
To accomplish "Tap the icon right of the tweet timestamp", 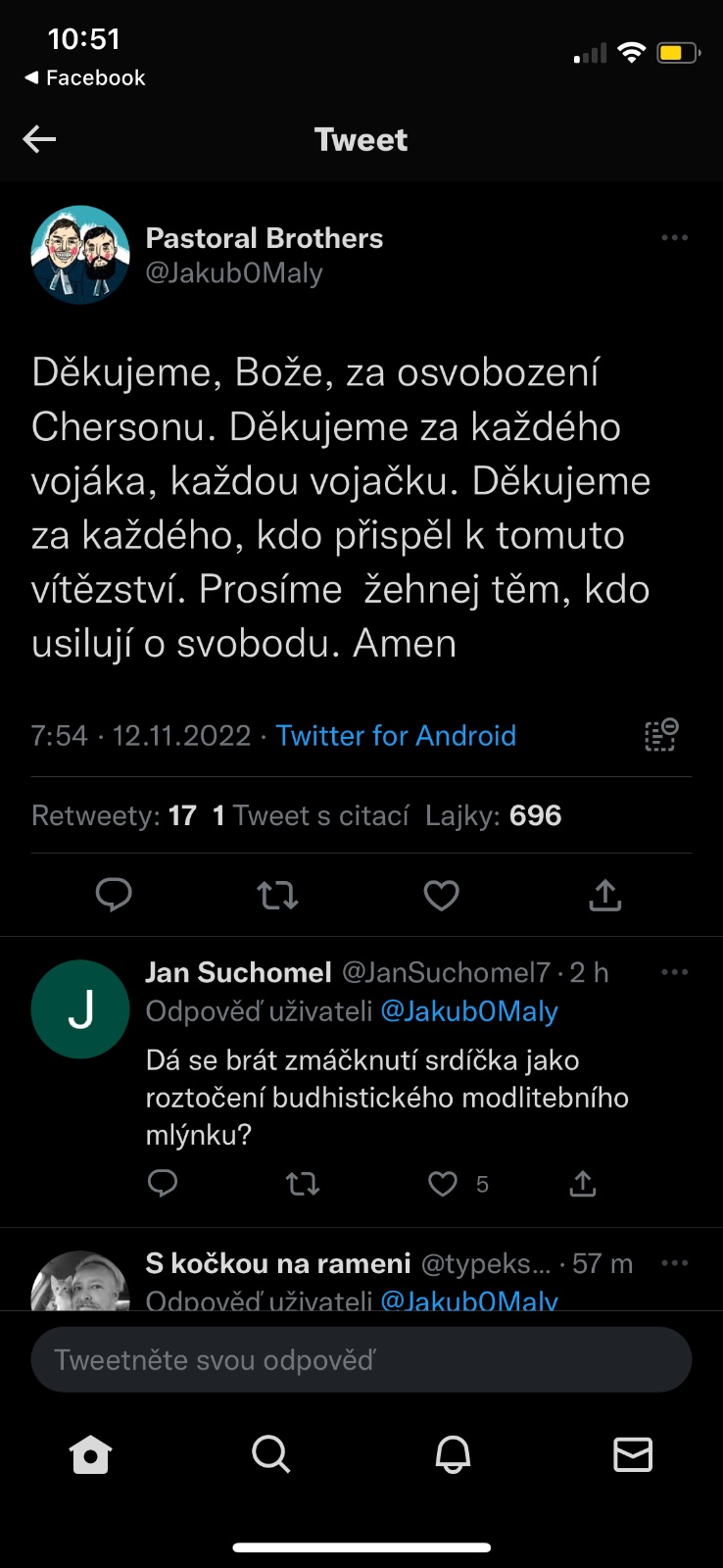I will (x=661, y=734).
